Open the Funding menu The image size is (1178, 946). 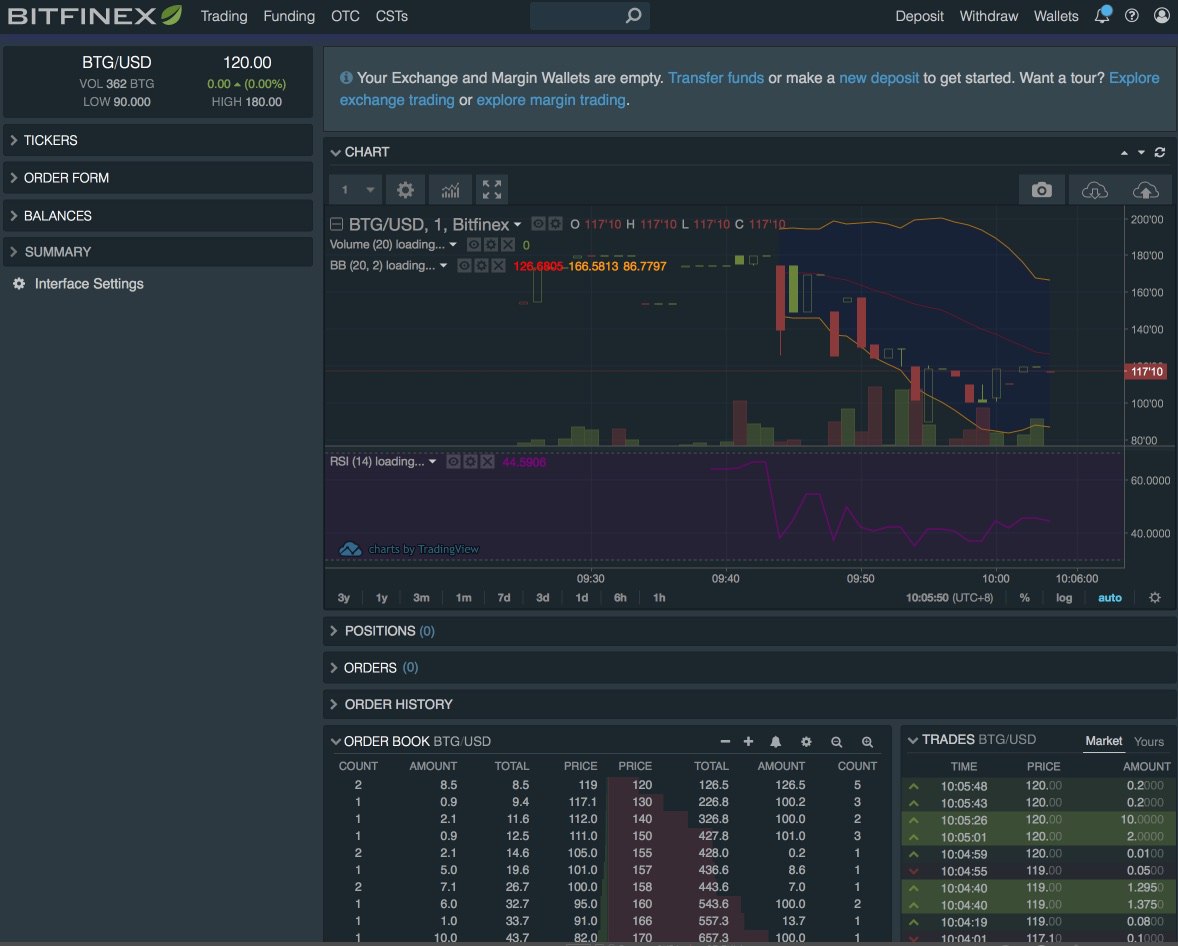288,16
